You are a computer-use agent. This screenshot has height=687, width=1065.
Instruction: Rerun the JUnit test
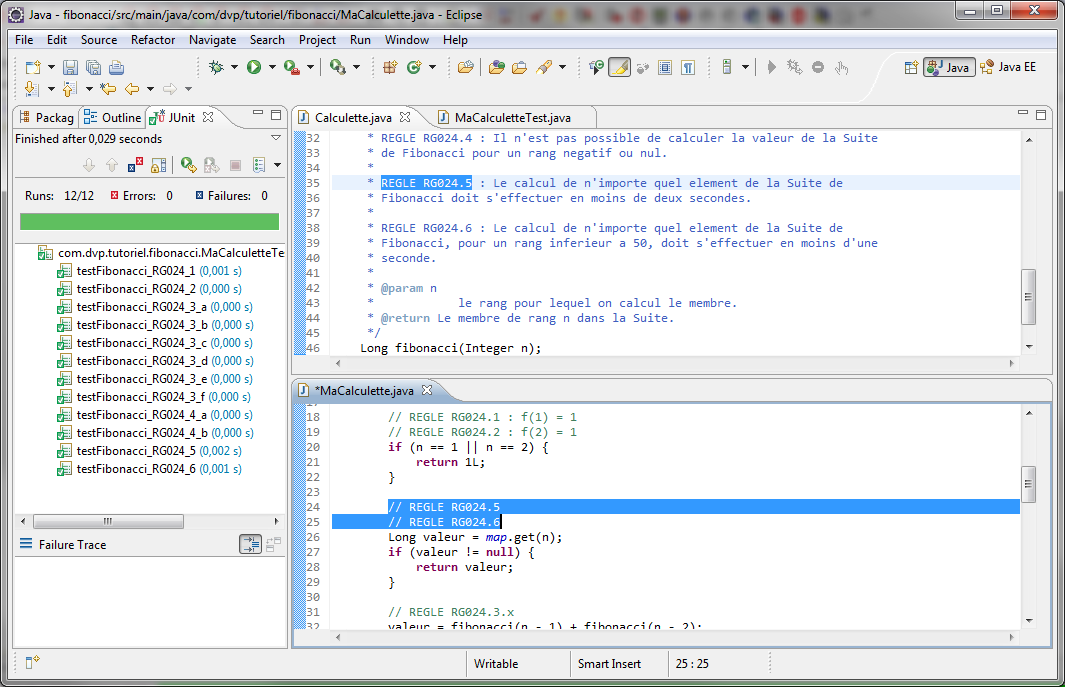coord(188,165)
